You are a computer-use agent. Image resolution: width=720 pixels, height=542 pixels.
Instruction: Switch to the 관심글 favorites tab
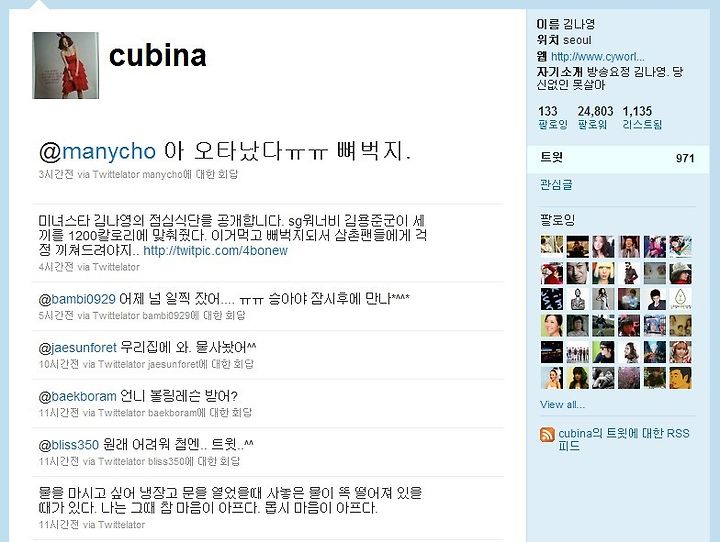[556, 185]
